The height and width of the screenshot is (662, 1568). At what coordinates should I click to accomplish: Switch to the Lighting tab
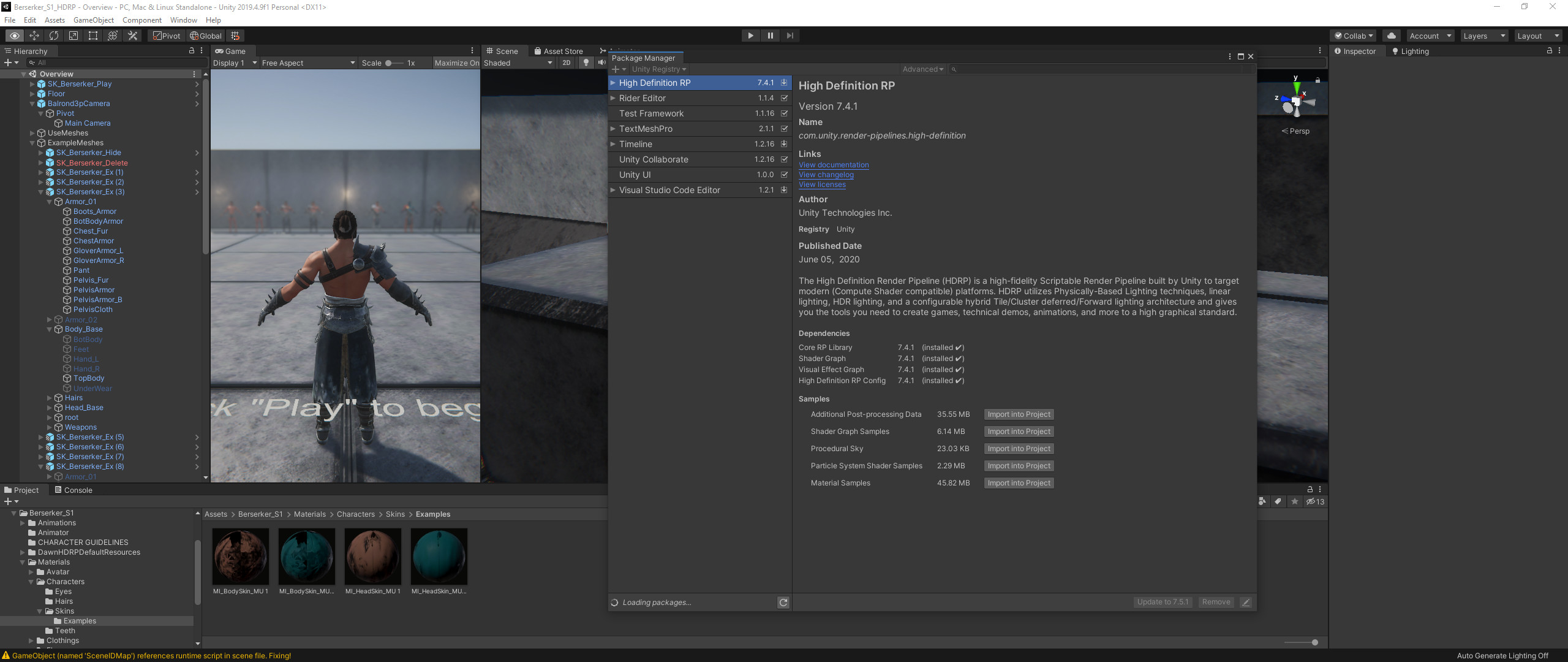pos(1410,51)
